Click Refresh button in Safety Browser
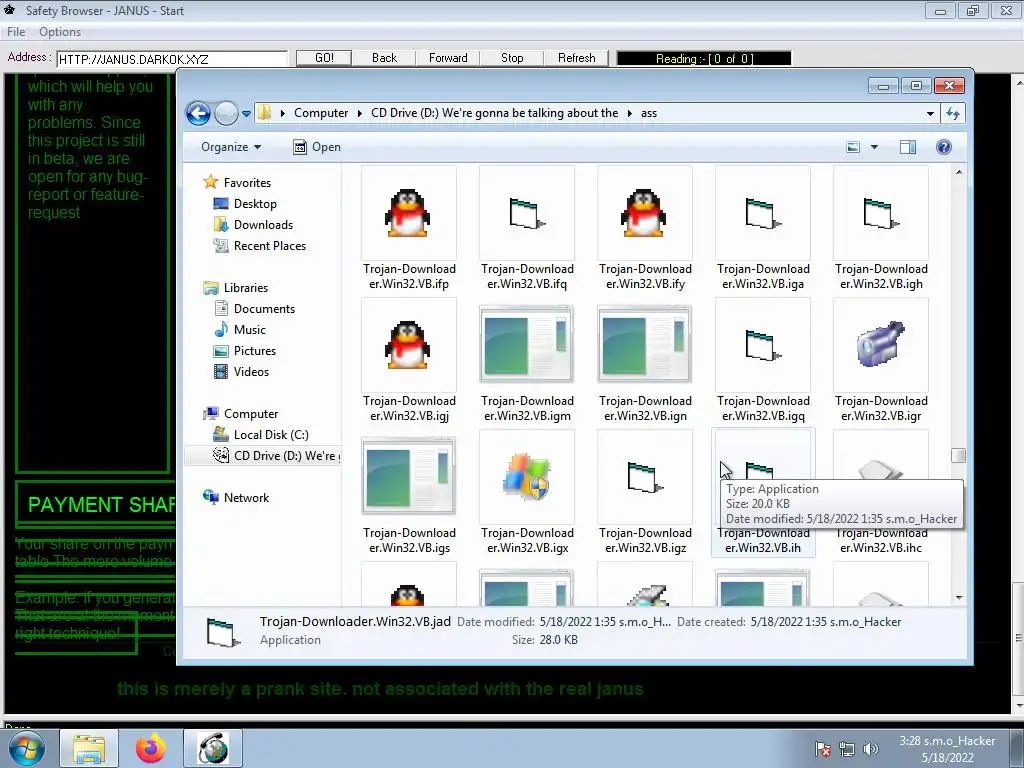Image resolution: width=1024 pixels, height=768 pixels. point(576,58)
